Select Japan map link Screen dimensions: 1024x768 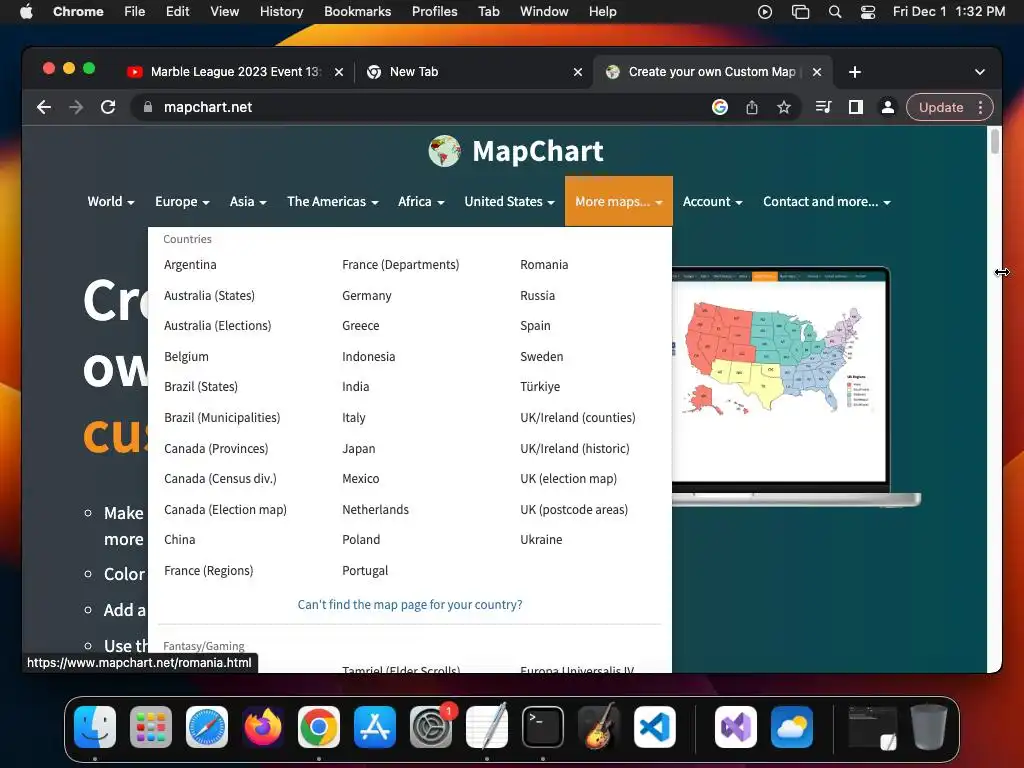359,449
